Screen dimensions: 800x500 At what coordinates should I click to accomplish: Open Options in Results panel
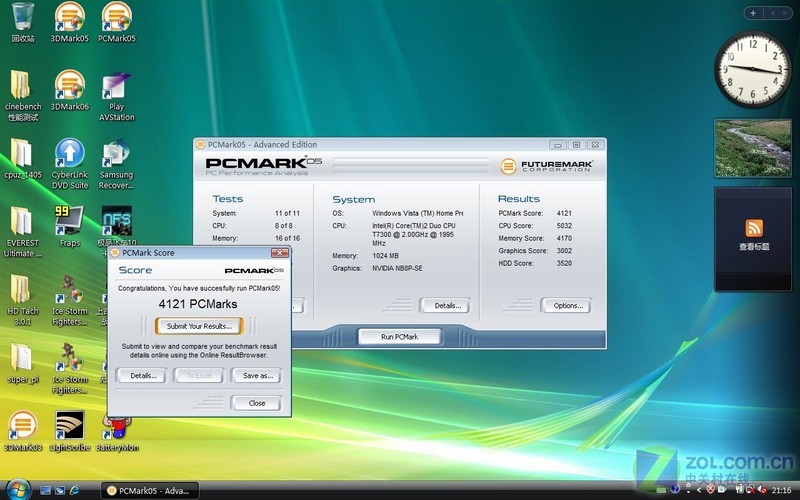click(x=566, y=306)
